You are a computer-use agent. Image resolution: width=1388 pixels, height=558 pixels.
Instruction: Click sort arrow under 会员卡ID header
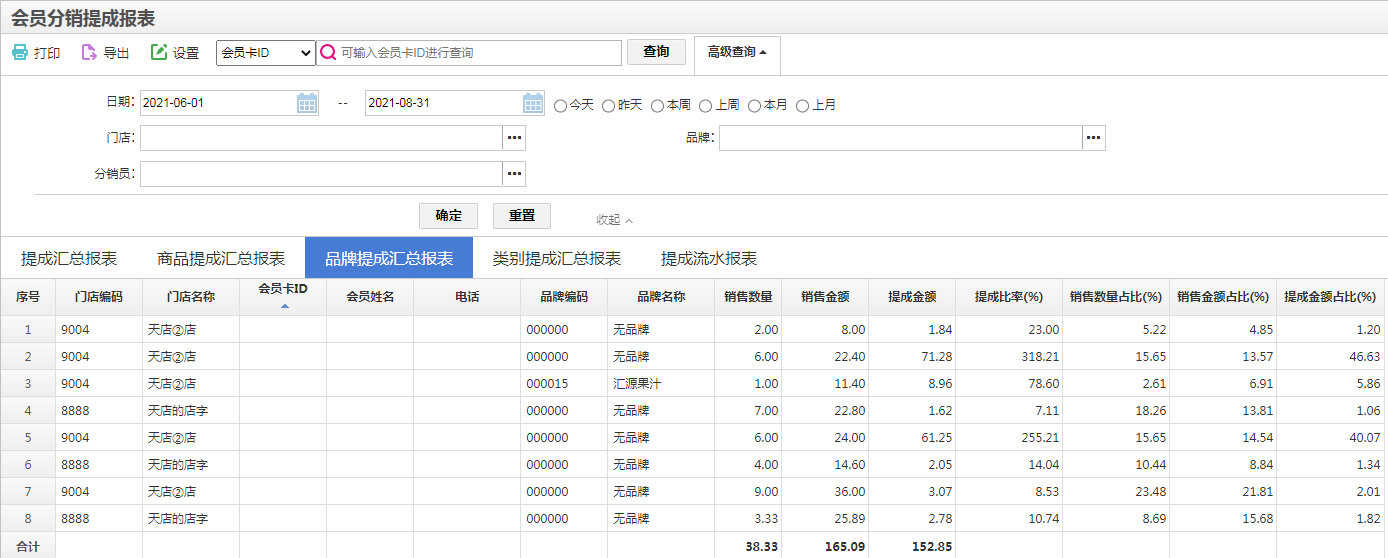(284, 306)
